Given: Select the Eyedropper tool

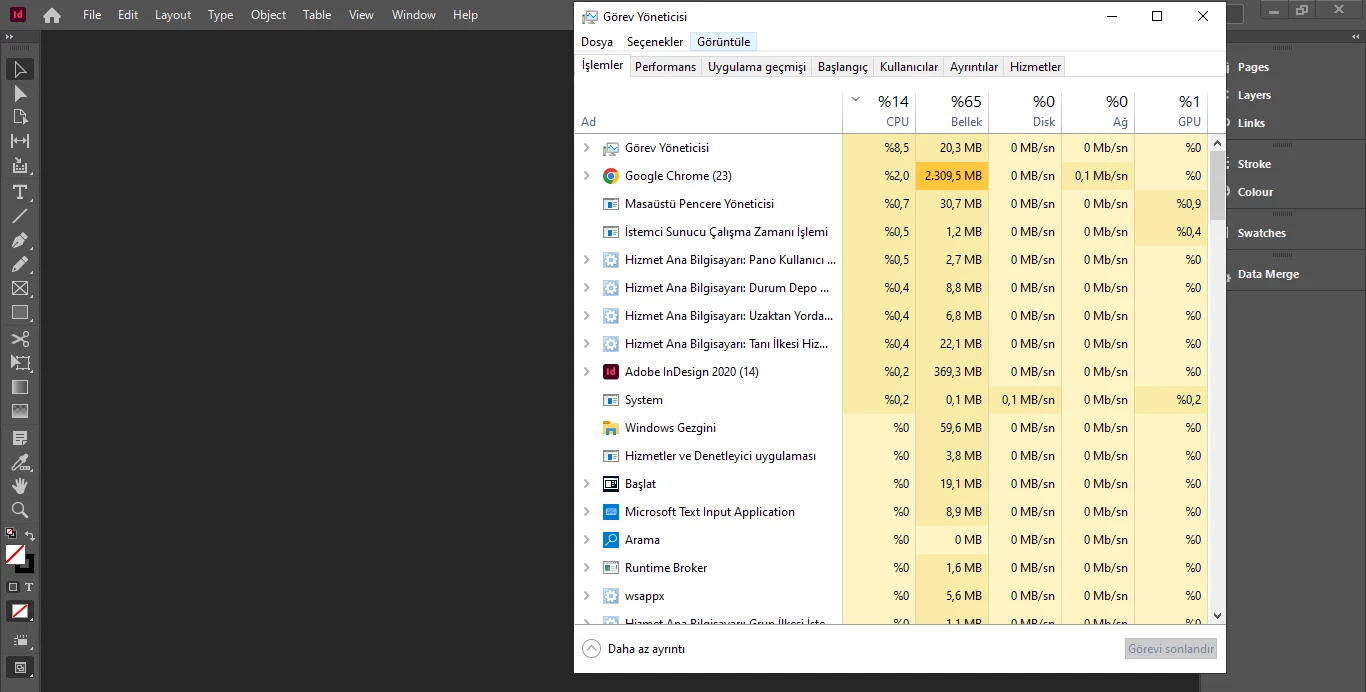Looking at the screenshot, I should (x=20, y=462).
